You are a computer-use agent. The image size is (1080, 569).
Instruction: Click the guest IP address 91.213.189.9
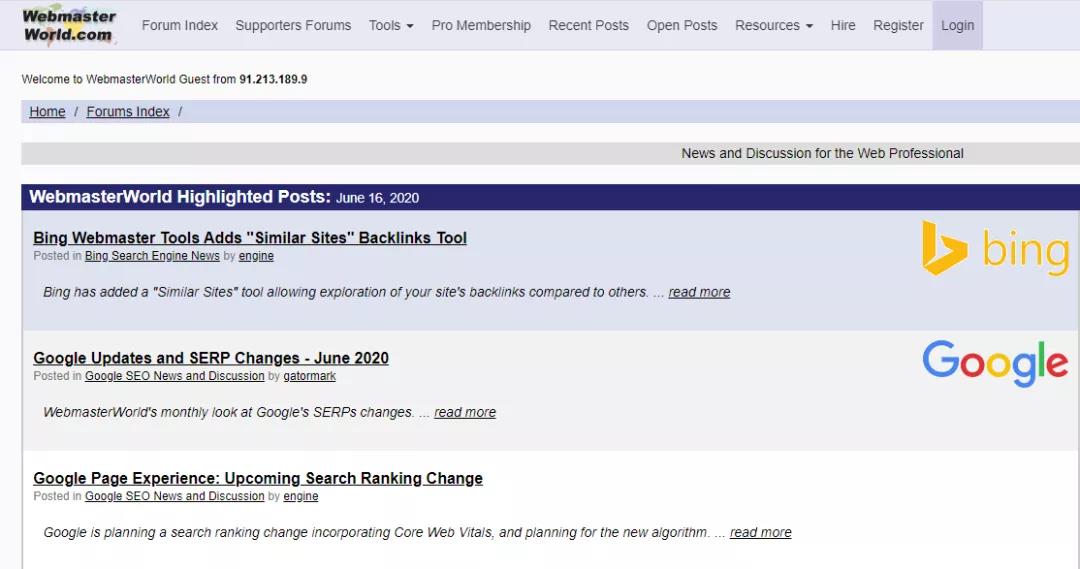pyautogui.click(x=273, y=79)
